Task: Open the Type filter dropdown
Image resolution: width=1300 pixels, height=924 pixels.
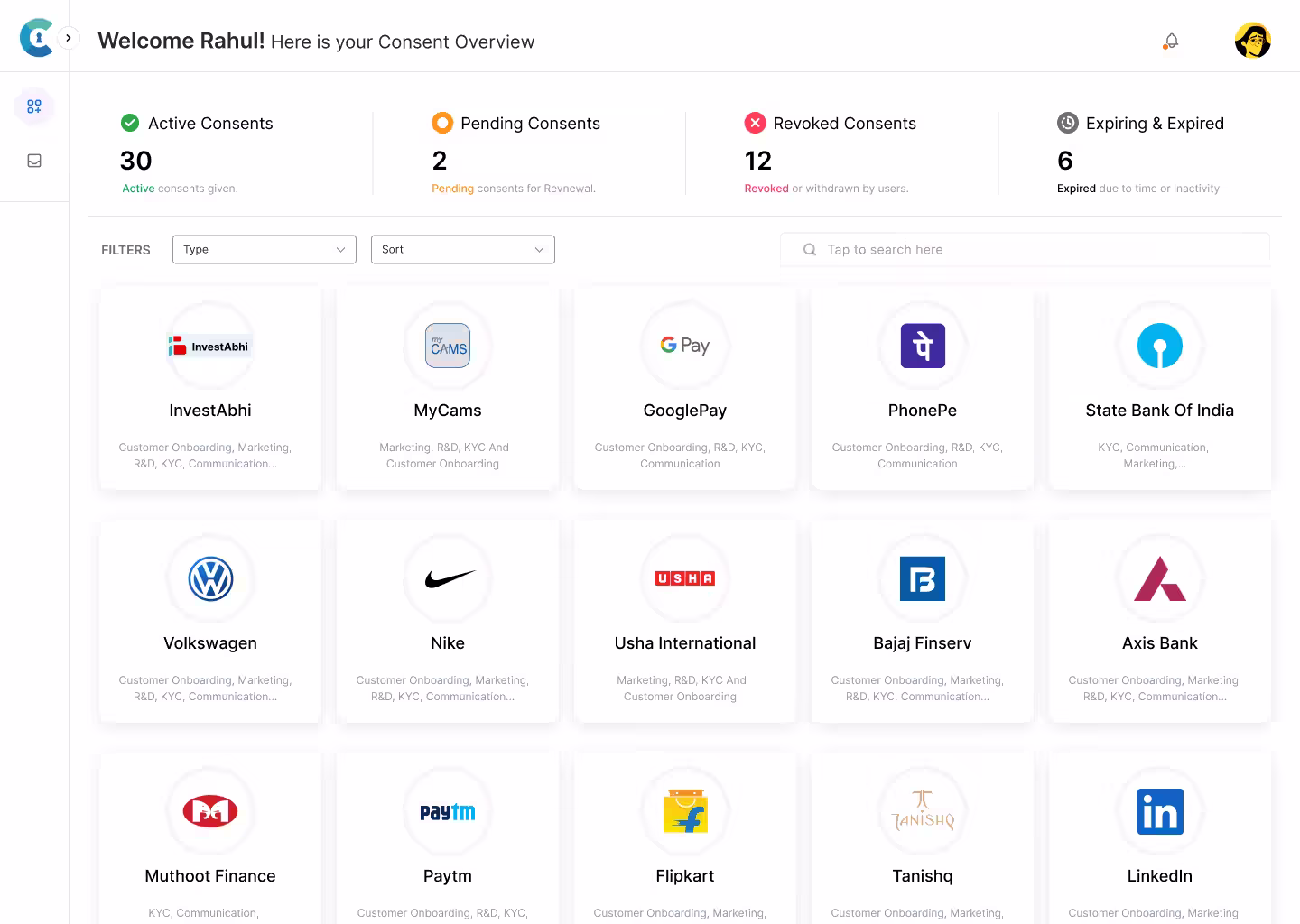Action: pos(265,250)
